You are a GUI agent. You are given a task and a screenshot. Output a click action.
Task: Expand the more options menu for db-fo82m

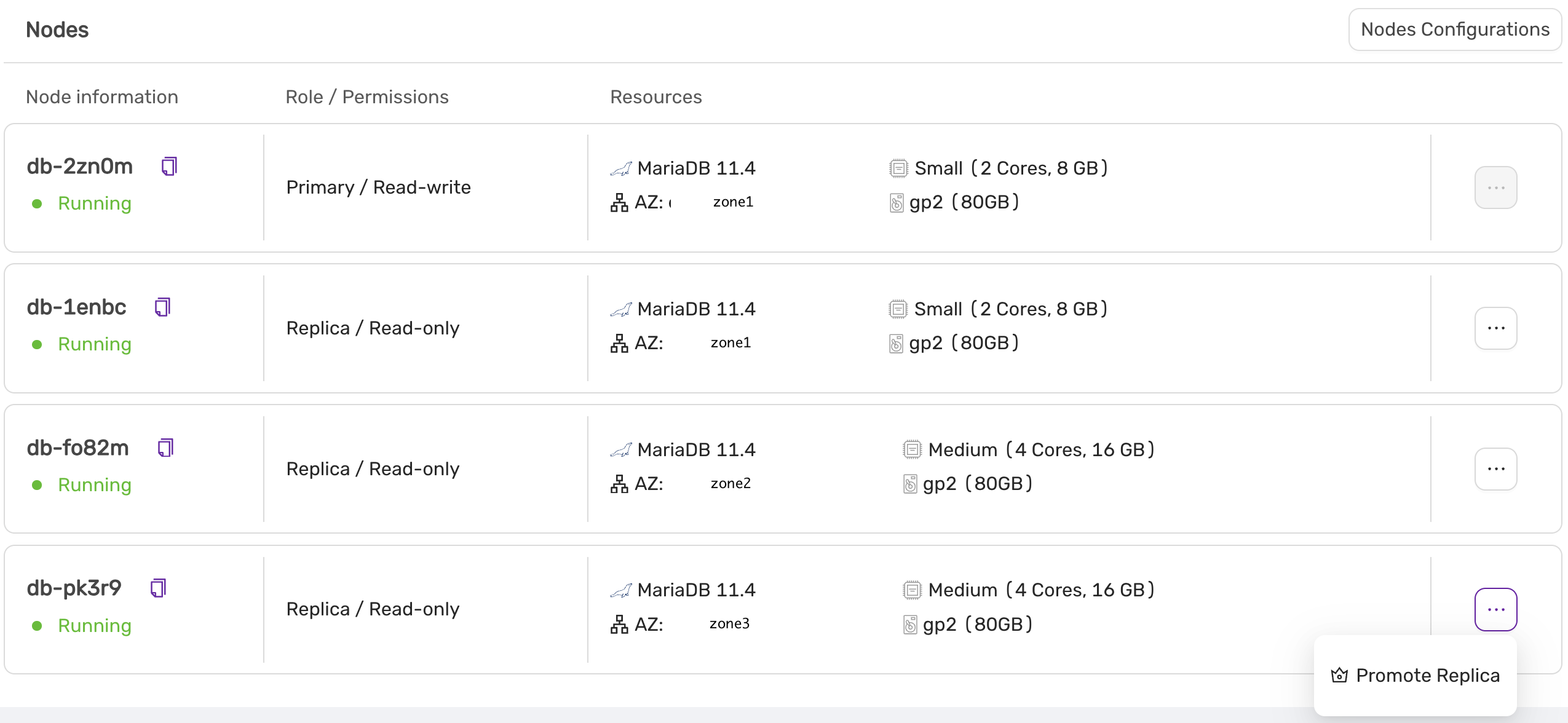pyautogui.click(x=1495, y=469)
